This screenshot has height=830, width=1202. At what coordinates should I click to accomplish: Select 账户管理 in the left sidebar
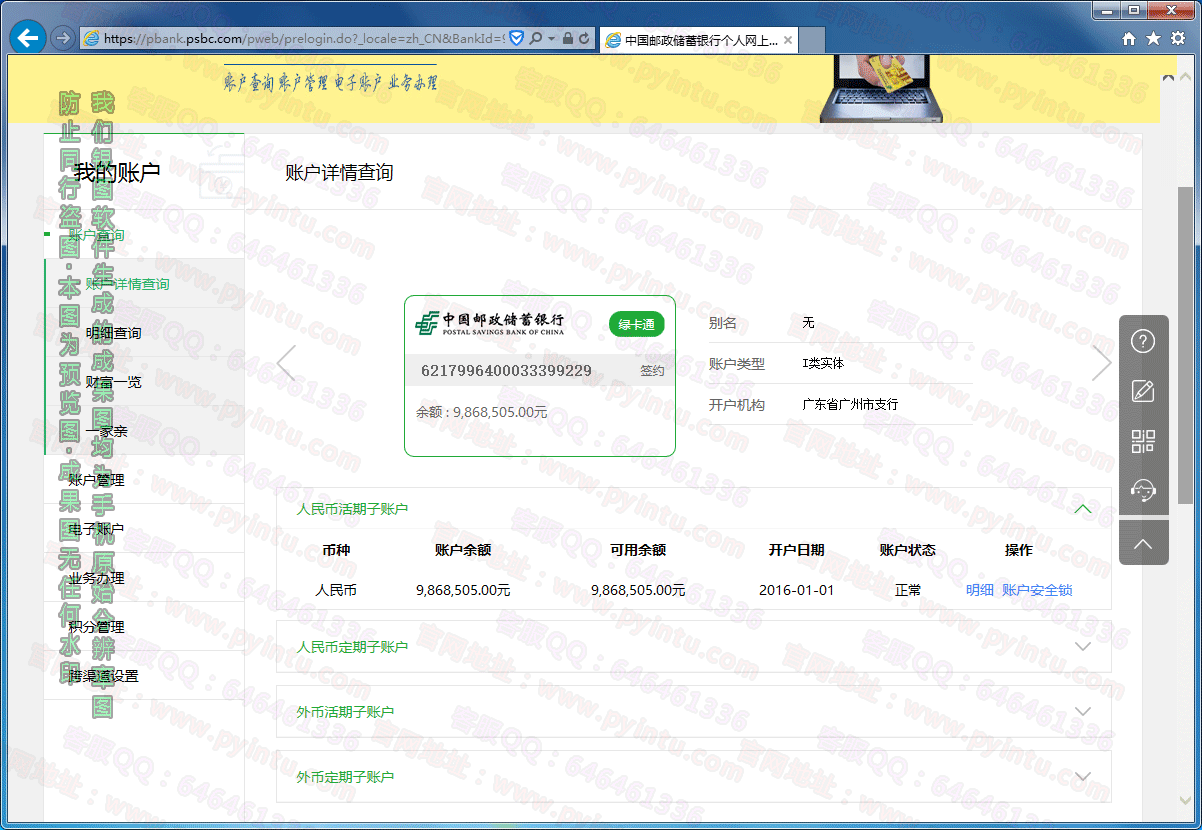click(x=97, y=480)
